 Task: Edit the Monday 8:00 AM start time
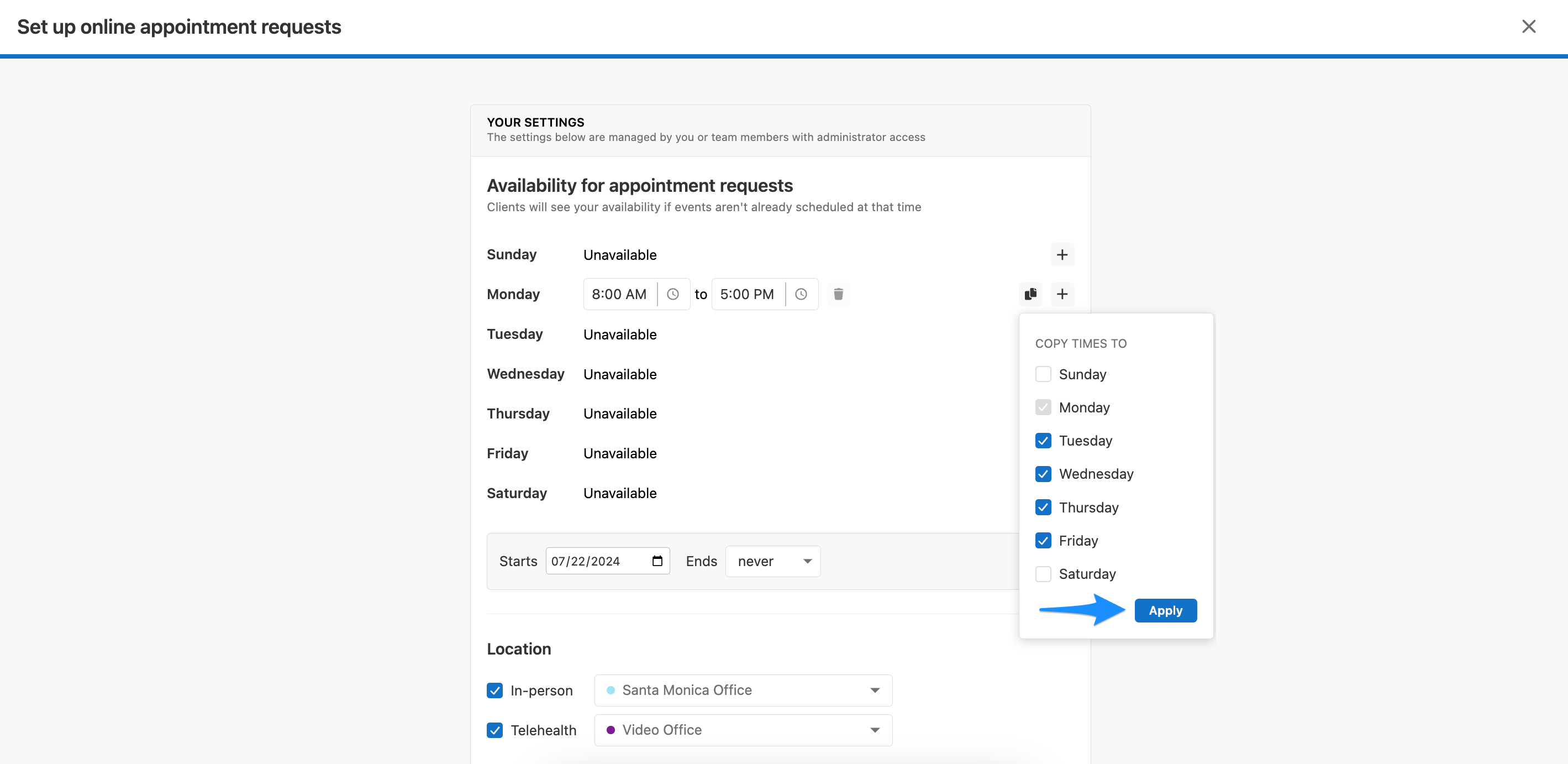click(x=619, y=294)
